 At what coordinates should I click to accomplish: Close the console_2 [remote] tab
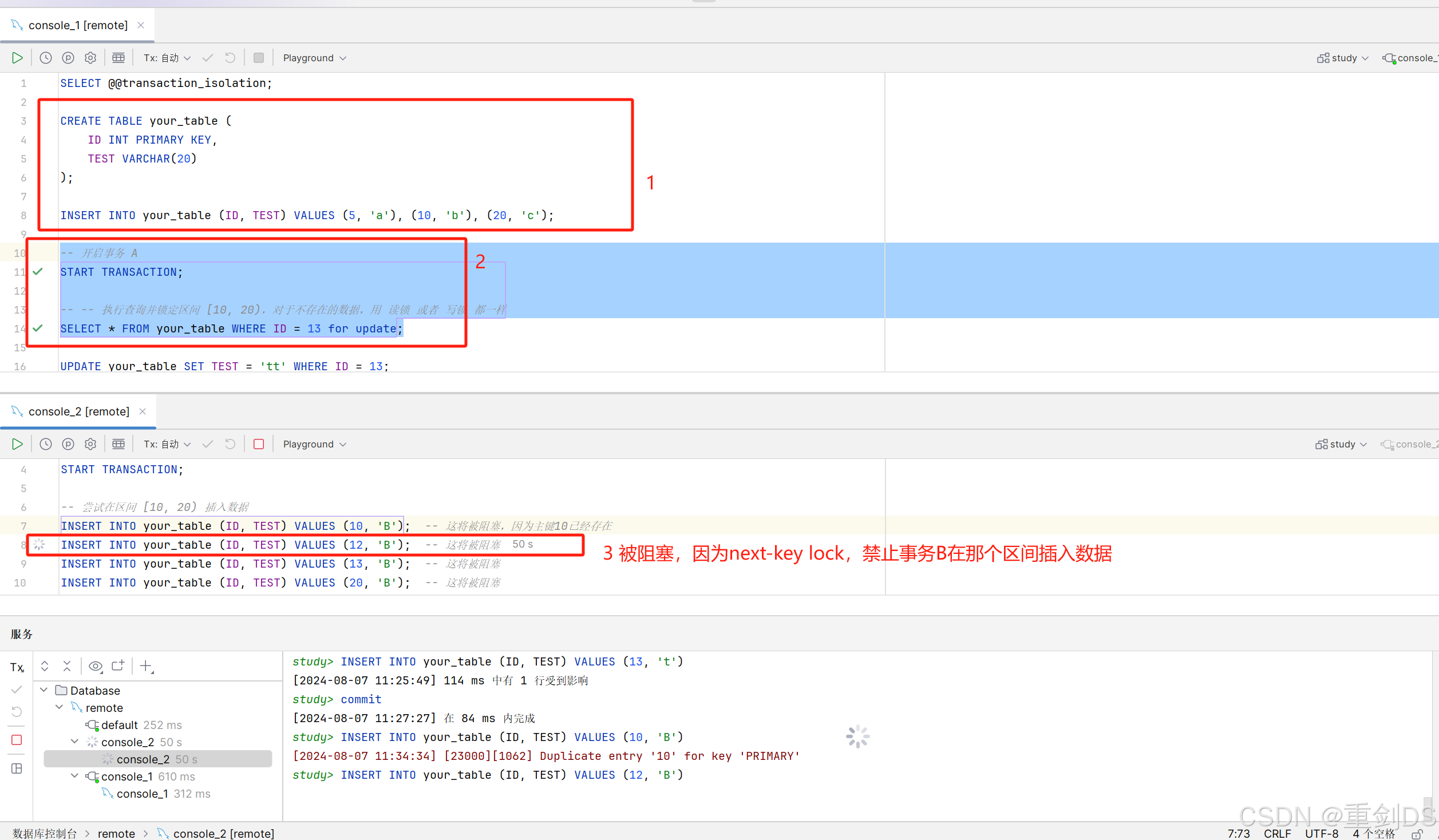click(x=143, y=411)
